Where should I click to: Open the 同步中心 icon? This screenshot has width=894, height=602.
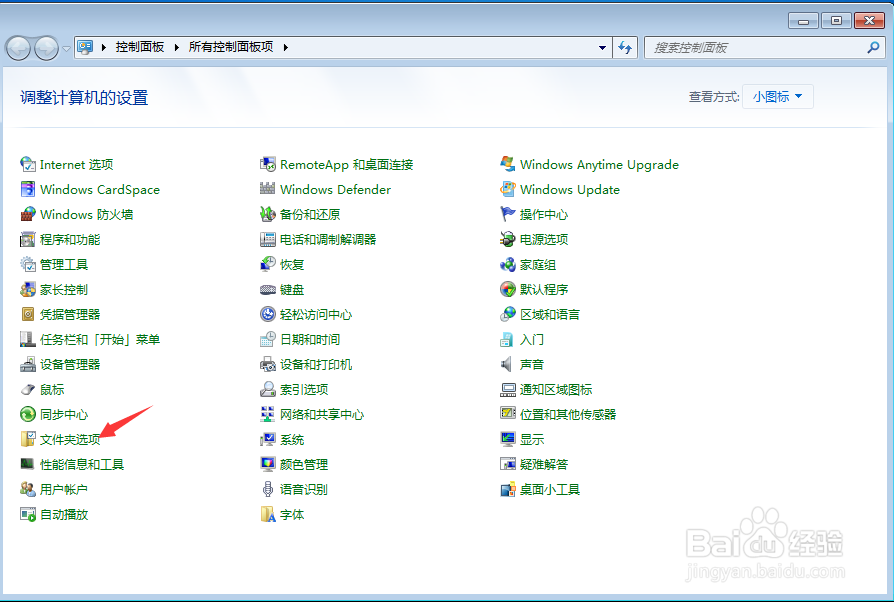click(27, 414)
